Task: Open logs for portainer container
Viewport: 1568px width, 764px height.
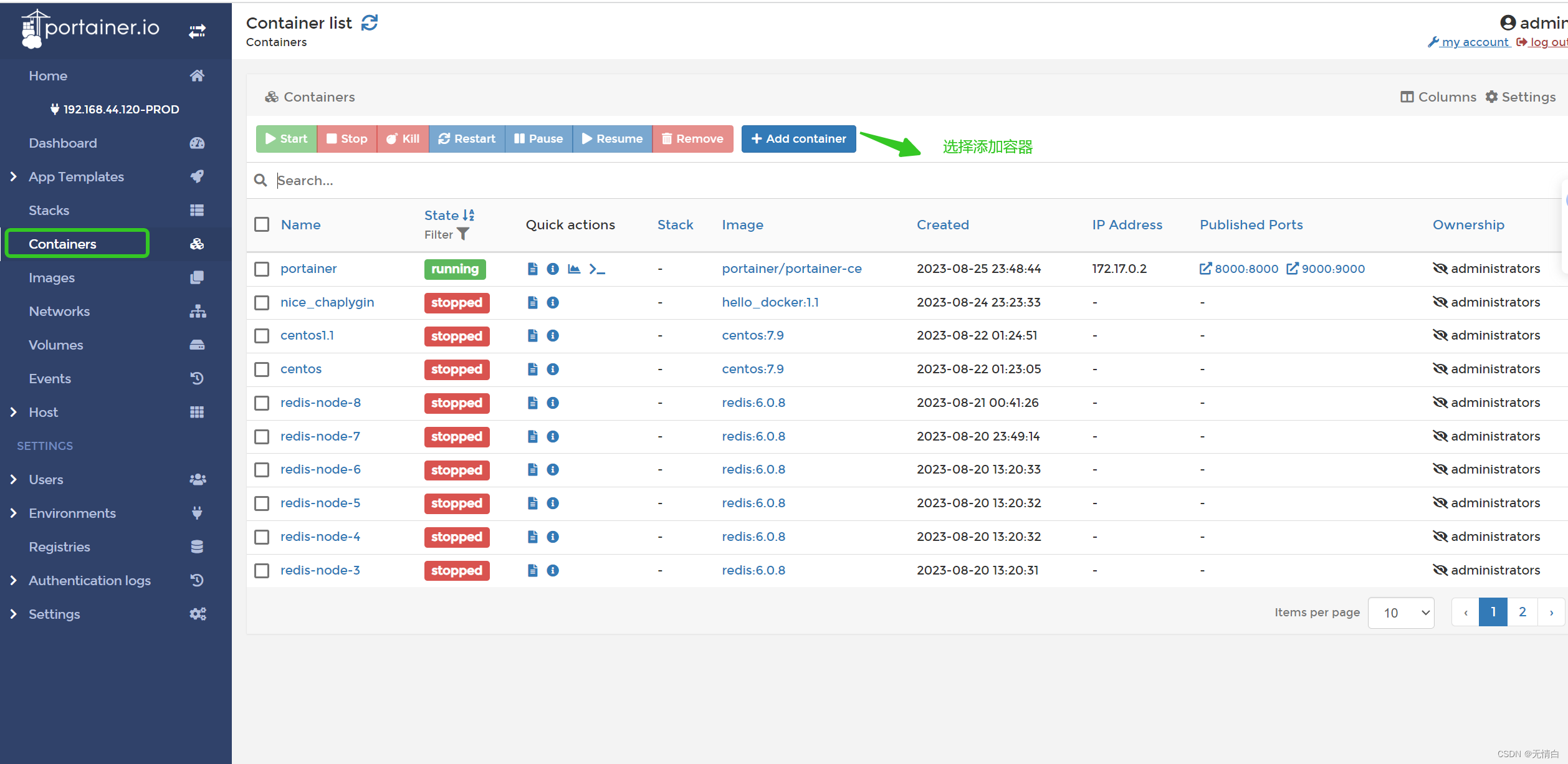Action: [532, 269]
